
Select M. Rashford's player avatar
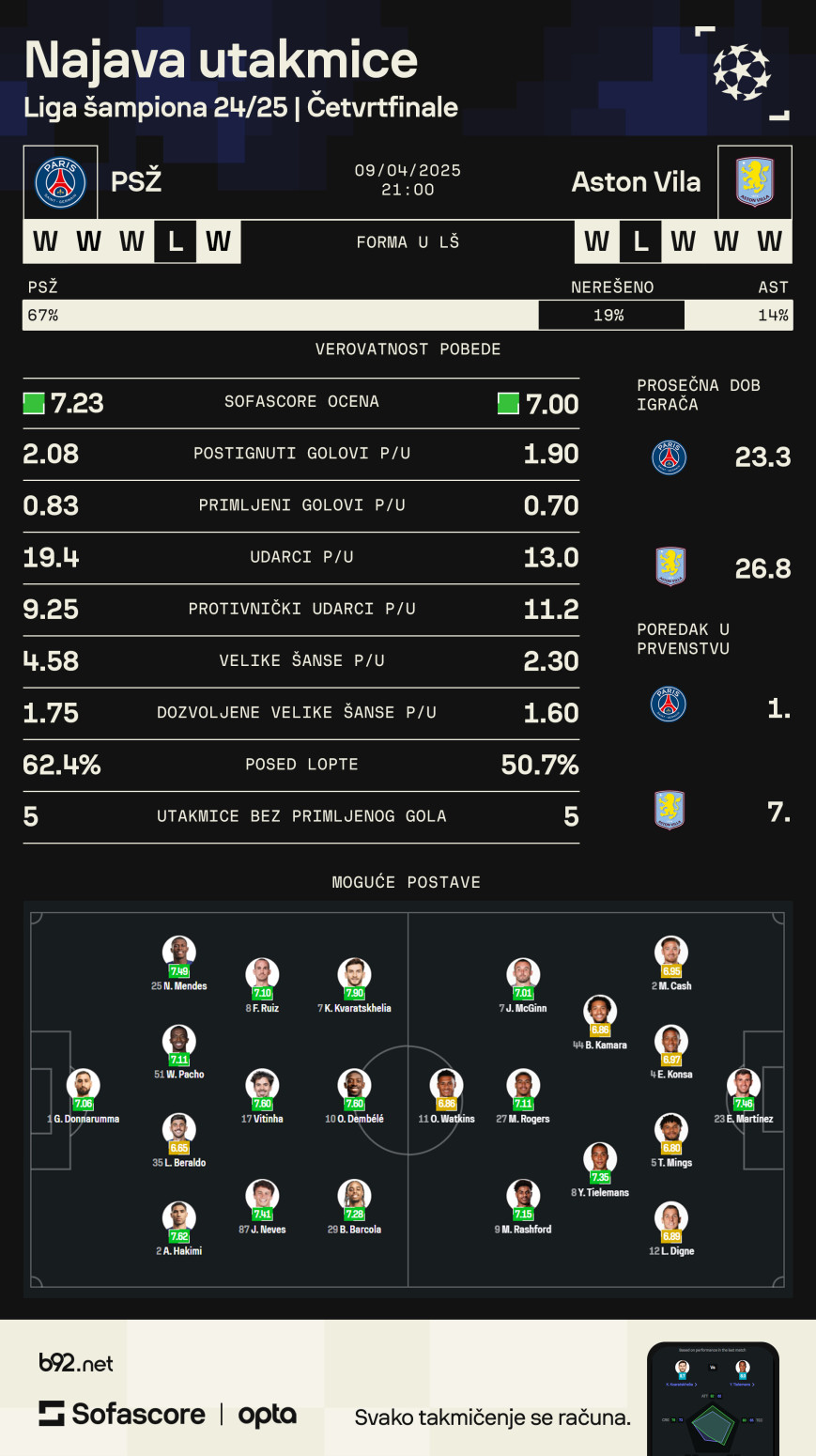coord(523,1196)
